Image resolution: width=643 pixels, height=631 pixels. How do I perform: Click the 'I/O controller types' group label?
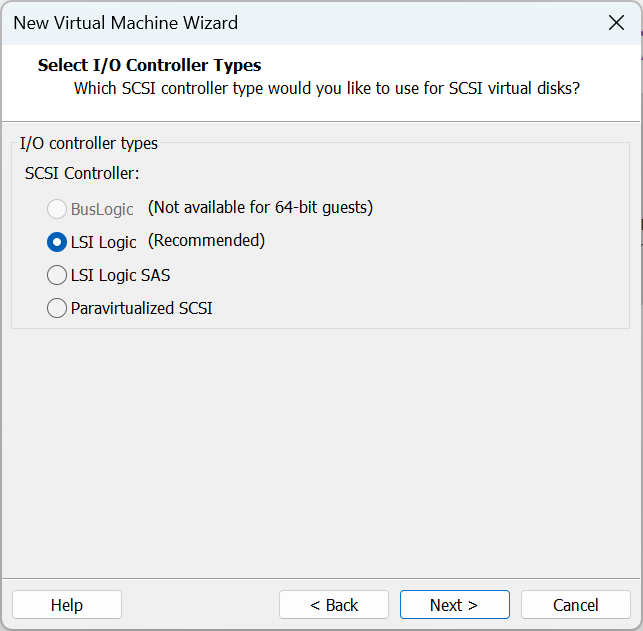tap(89, 144)
